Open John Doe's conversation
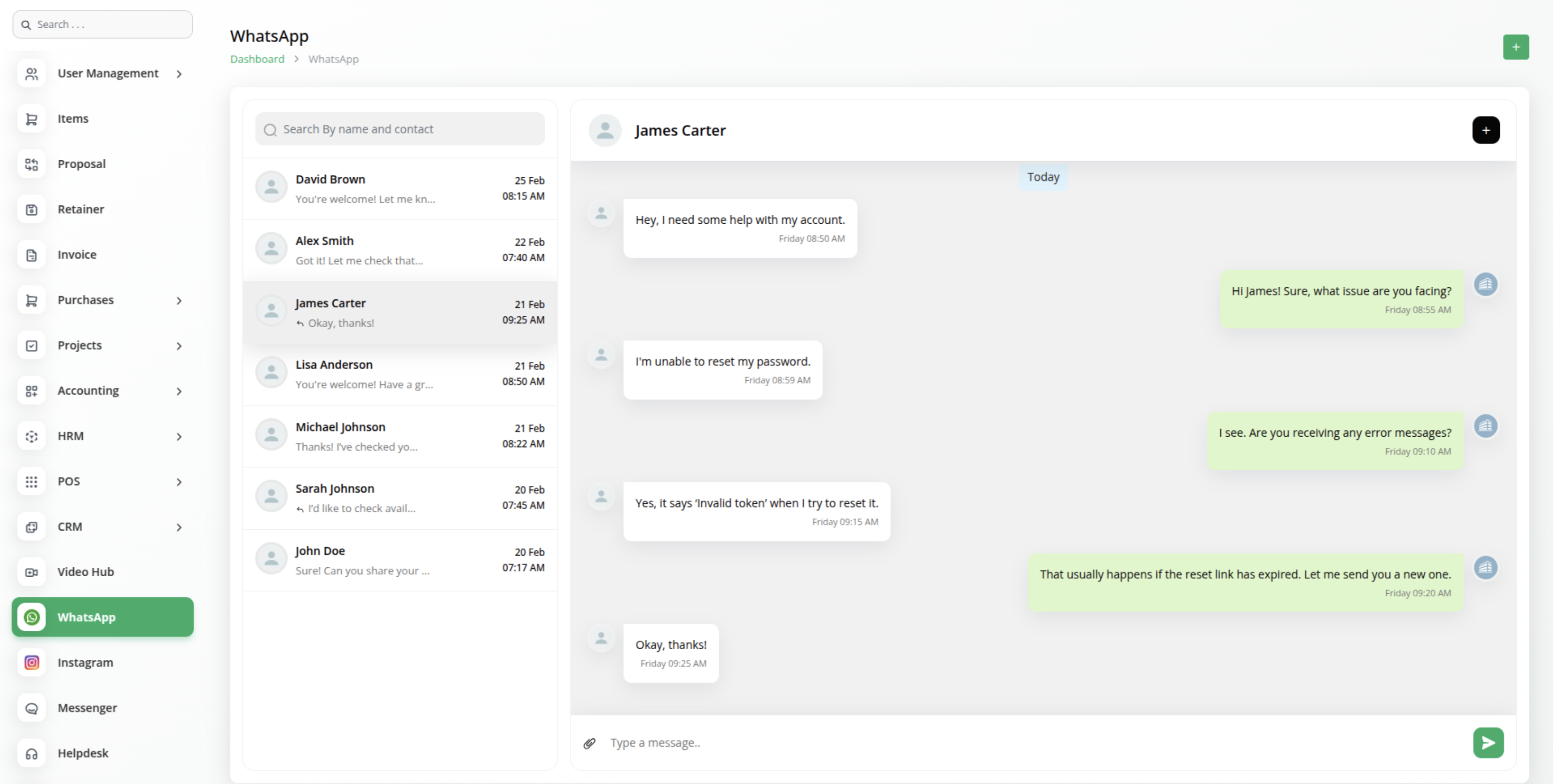 click(400, 560)
